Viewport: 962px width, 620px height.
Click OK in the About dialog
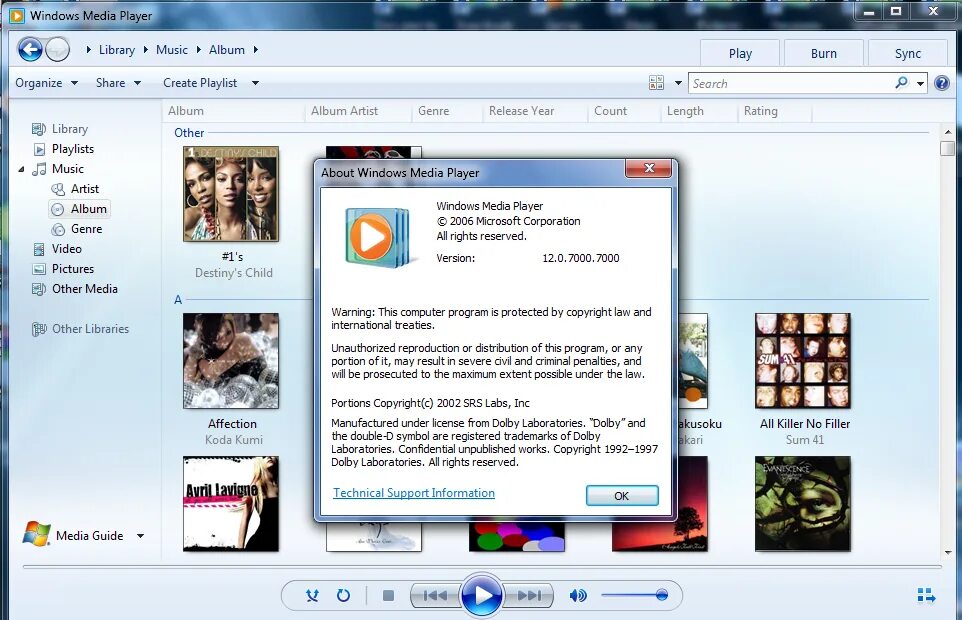pyautogui.click(x=621, y=495)
